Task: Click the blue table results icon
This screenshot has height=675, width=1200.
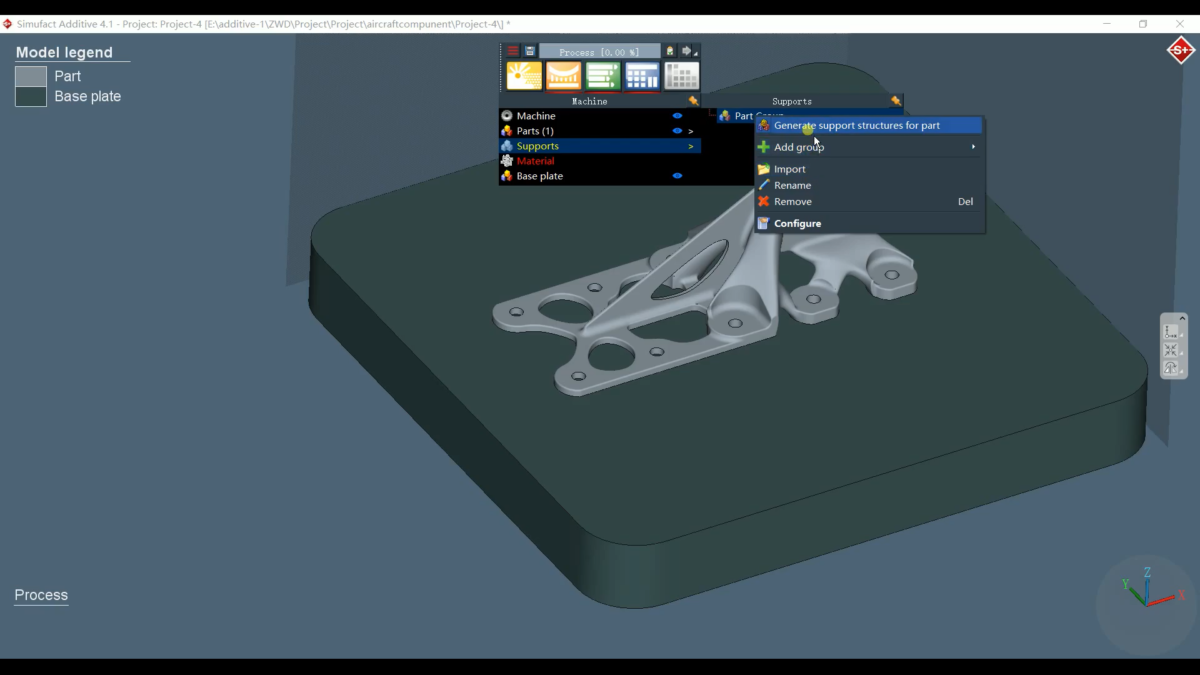Action: (x=642, y=76)
